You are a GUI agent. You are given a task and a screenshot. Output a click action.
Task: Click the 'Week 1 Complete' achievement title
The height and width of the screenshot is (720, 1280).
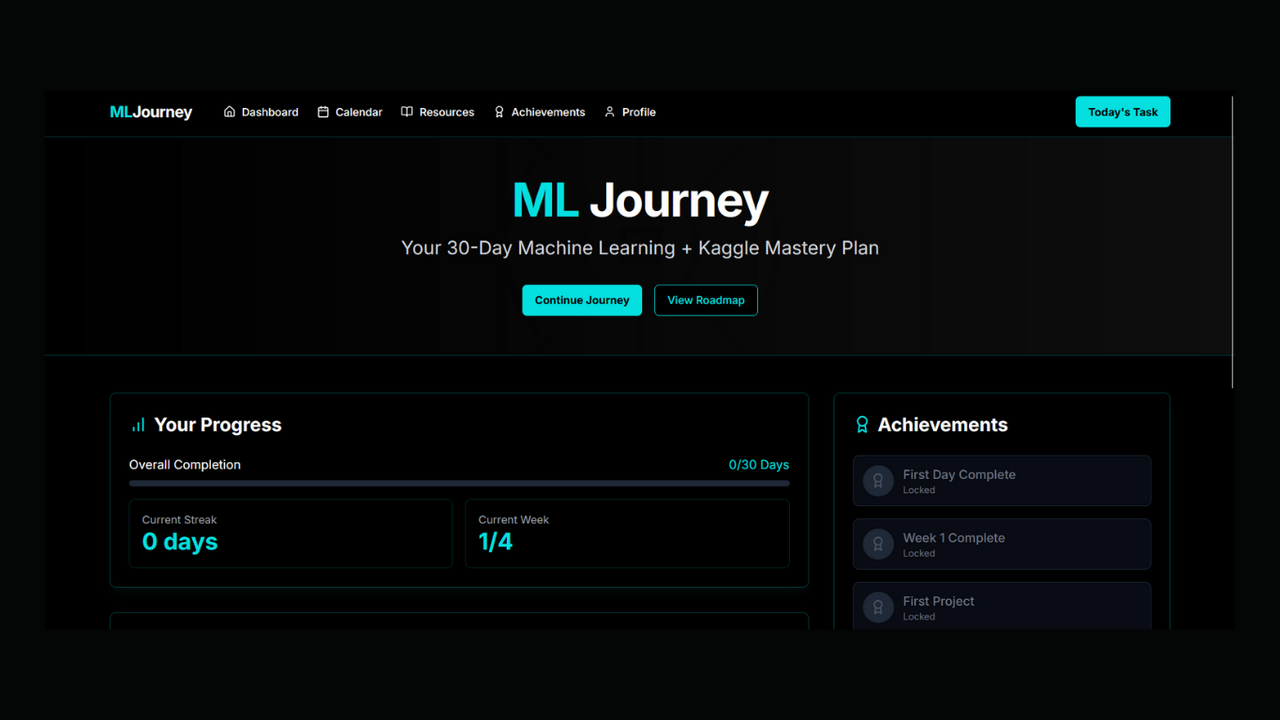click(954, 538)
